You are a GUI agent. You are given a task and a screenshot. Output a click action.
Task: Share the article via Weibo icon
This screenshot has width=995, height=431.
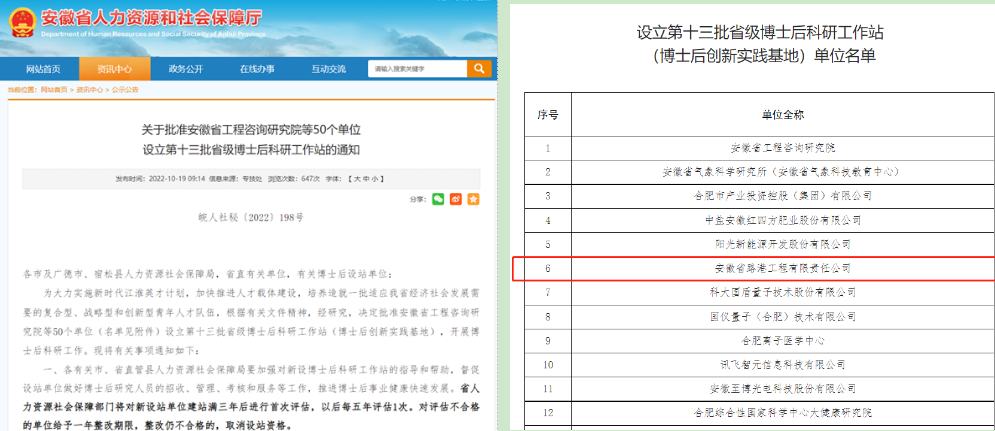[455, 200]
